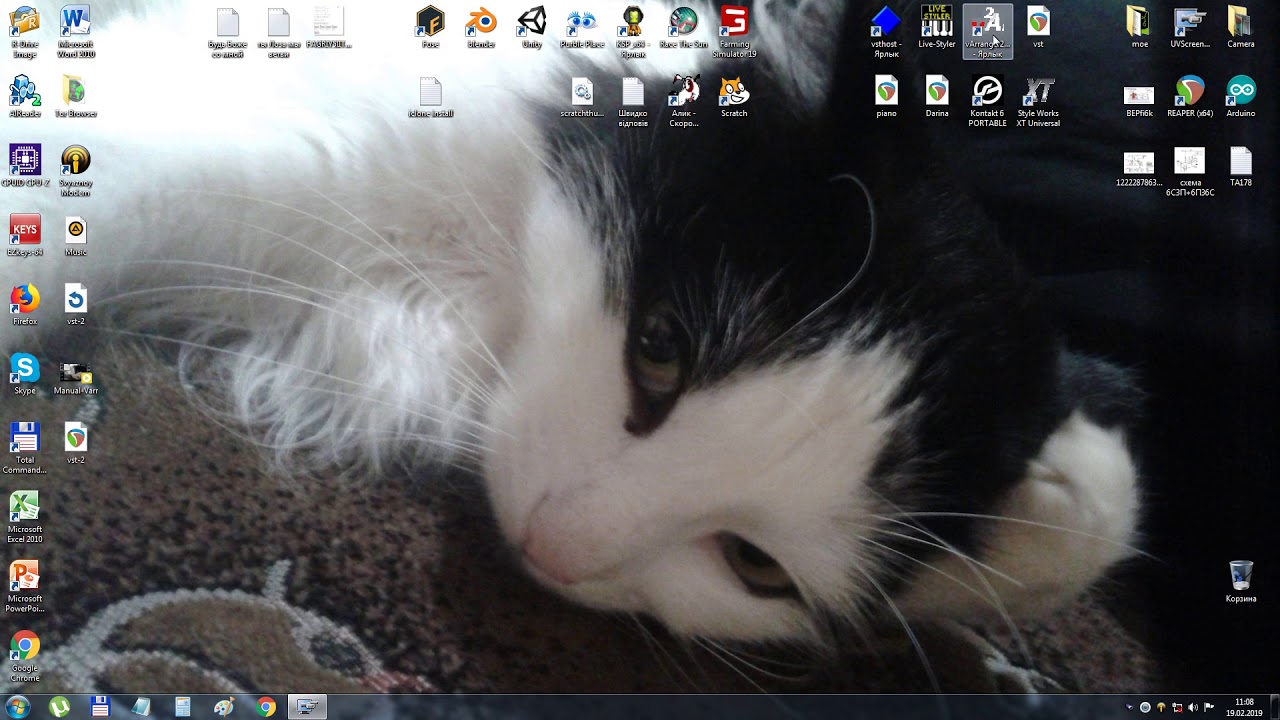1280x720 pixels.
Task: Click the active taskbar window button
Action: 307,707
